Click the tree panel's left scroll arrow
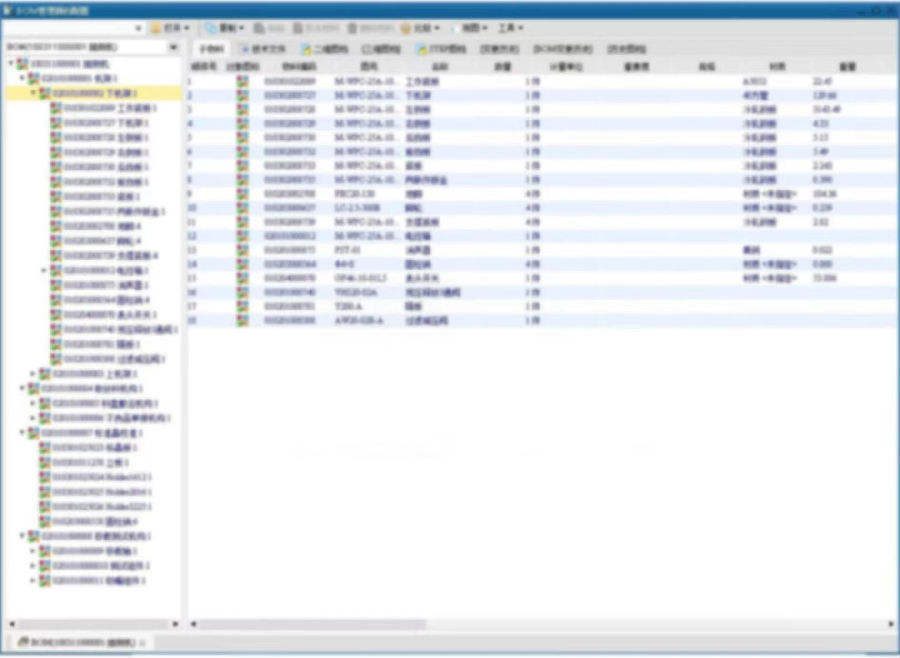The height and width of the screenshot is (658, 900). pyautogui.click(x=12, y=624)
